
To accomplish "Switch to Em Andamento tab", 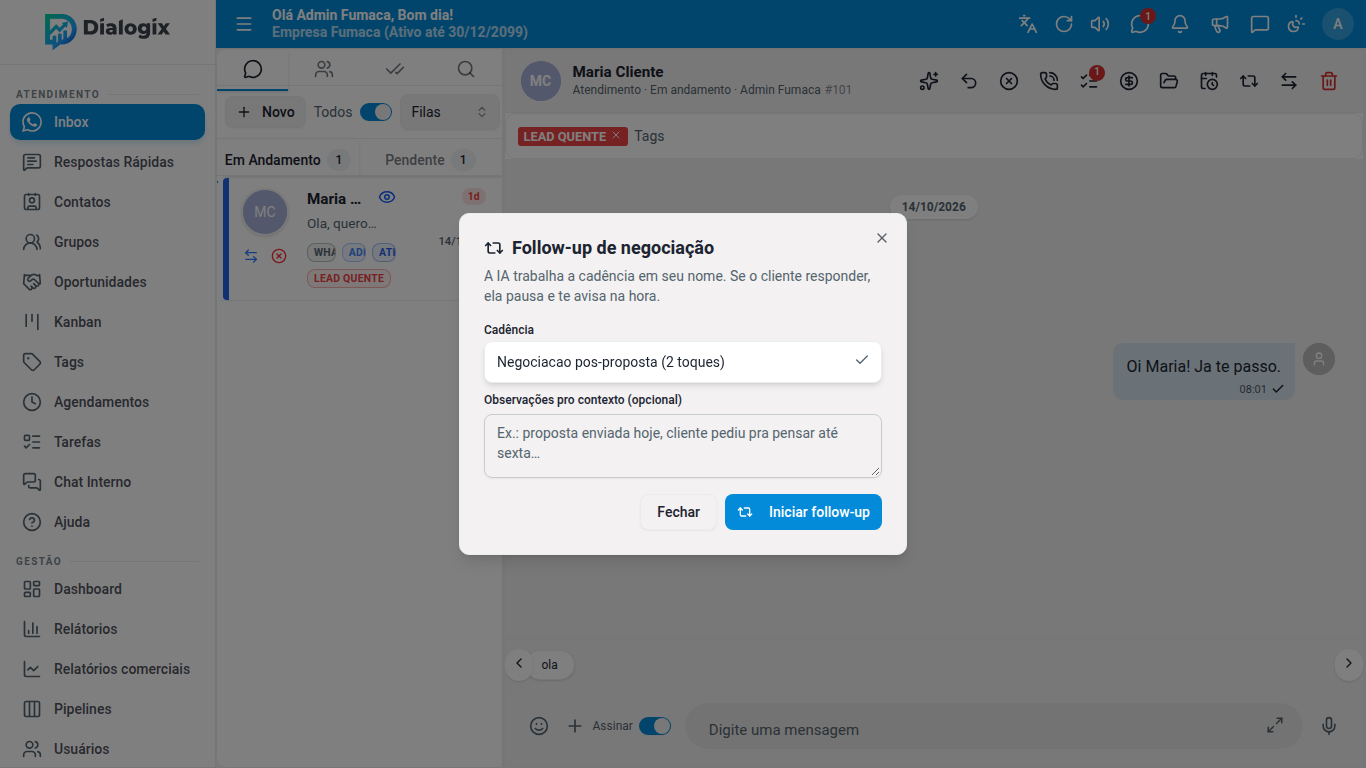I will pos(286,160).
